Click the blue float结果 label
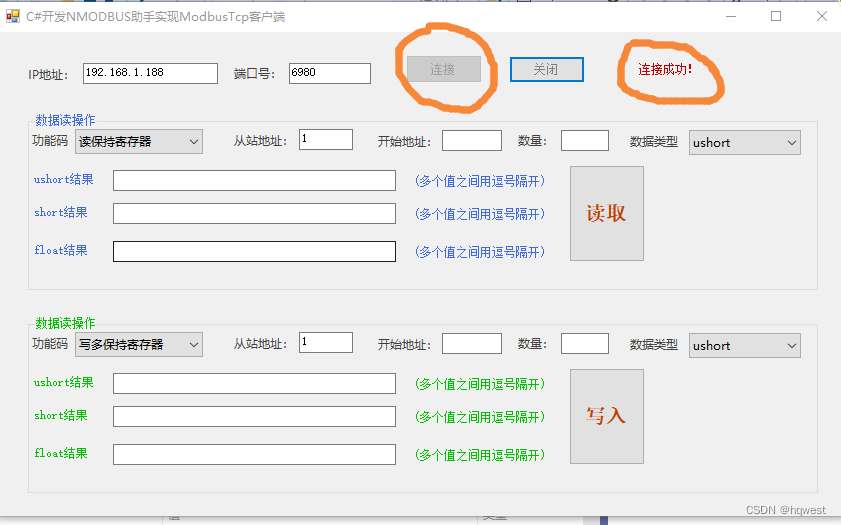The height and width of the screenshot is (525, 841). [x=61, y=250]
